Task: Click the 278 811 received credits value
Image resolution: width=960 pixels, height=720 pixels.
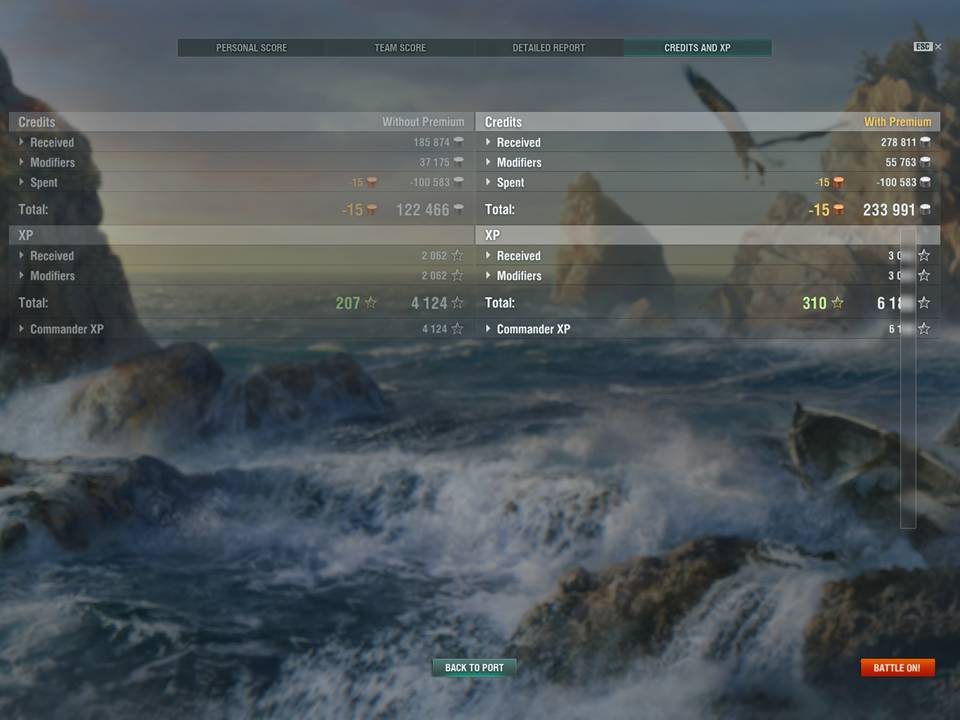Action: pos(898,142)
